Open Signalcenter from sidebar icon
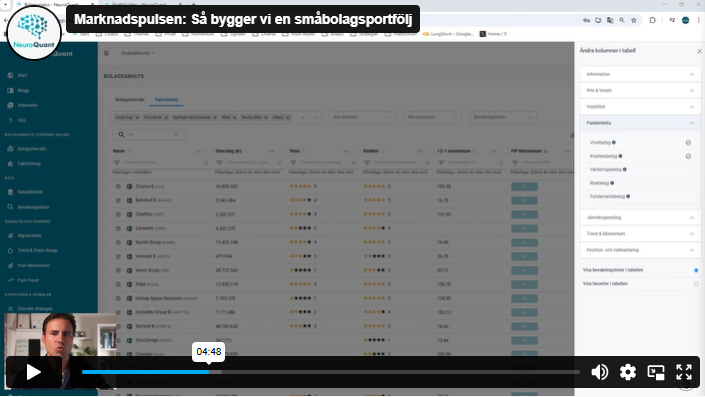Screen dimensions: 705x397 tap(10, 236)
